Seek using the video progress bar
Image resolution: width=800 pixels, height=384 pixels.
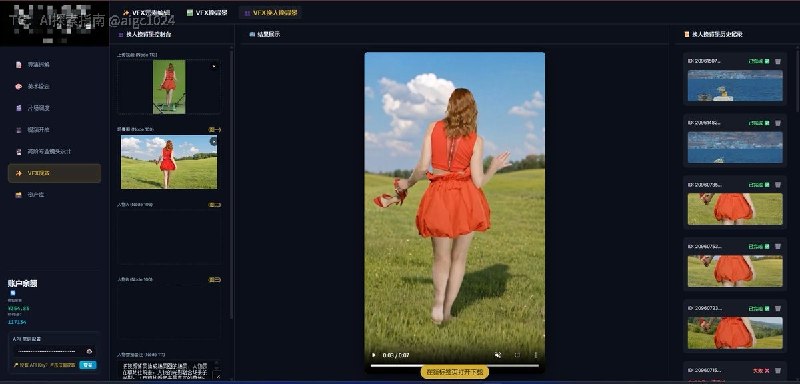click(455, 365)
